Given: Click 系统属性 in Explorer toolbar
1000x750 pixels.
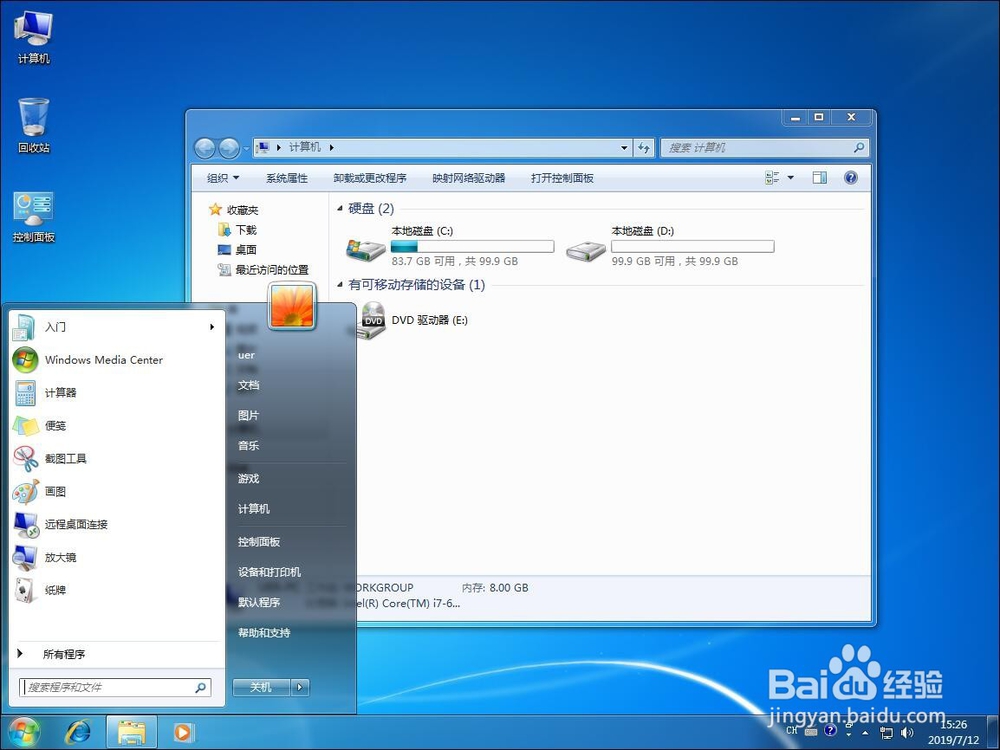Looking at the screenshot, I should 287,178.
